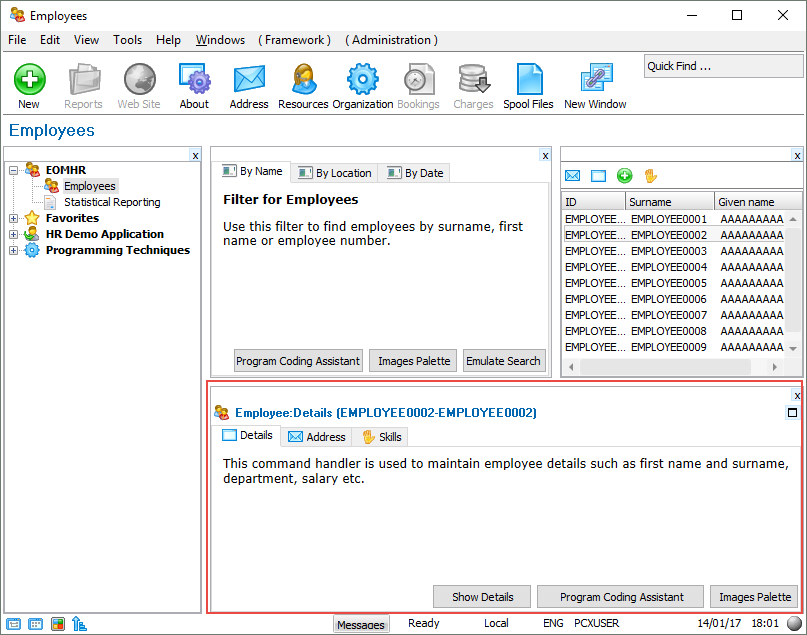This screenshot has height=635, width=807.
Task: Open Resources from the toolbar
Action: pyautogui.click(x=303, y=80)
